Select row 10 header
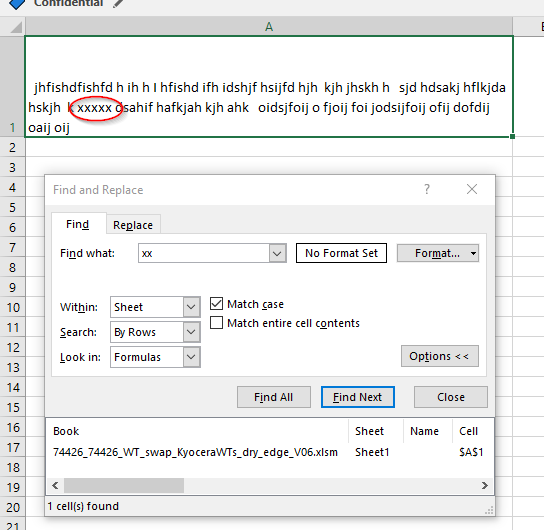 12,307
